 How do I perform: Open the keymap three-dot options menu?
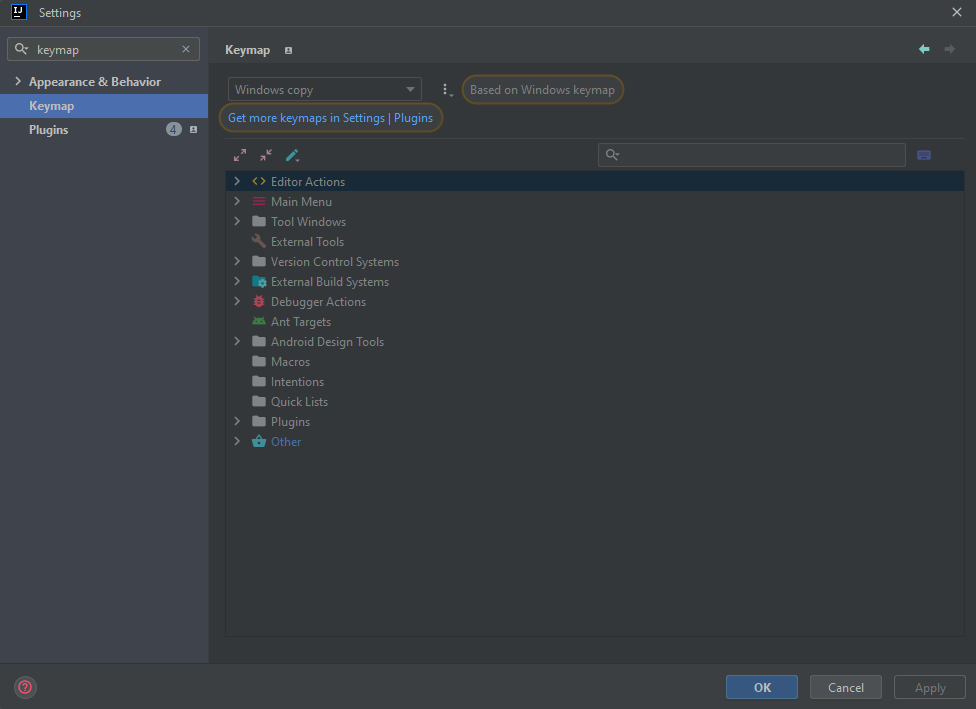point(446,90)
